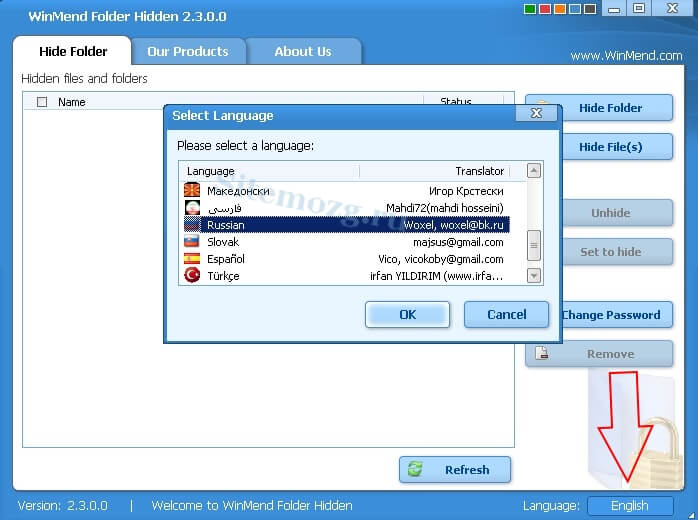Visit the www.WinMend.com link
The width and height of the screenshot is (698, 520).
click(626, 56)
